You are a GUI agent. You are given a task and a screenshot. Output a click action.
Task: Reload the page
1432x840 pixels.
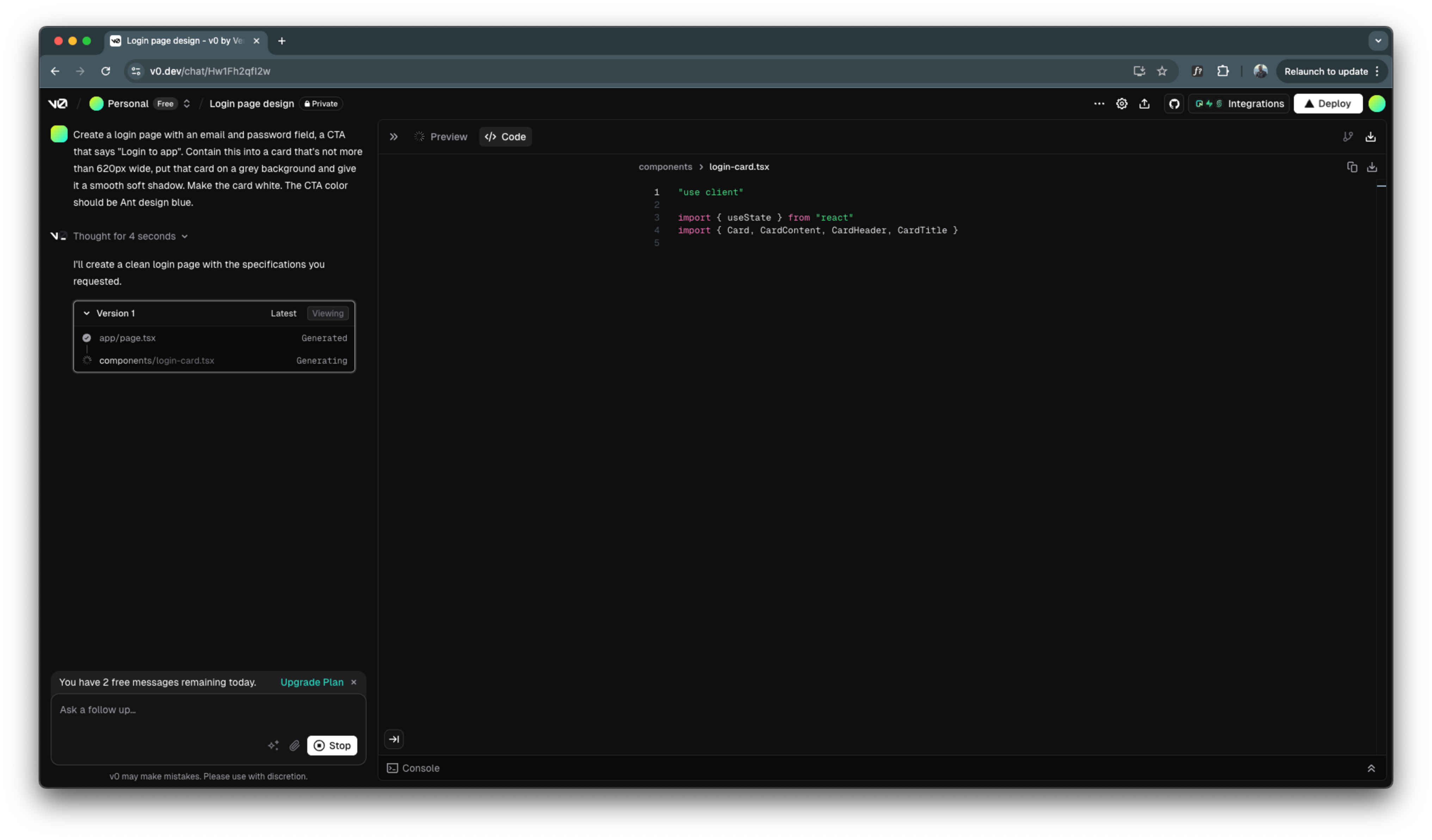[x=105, y=71]
